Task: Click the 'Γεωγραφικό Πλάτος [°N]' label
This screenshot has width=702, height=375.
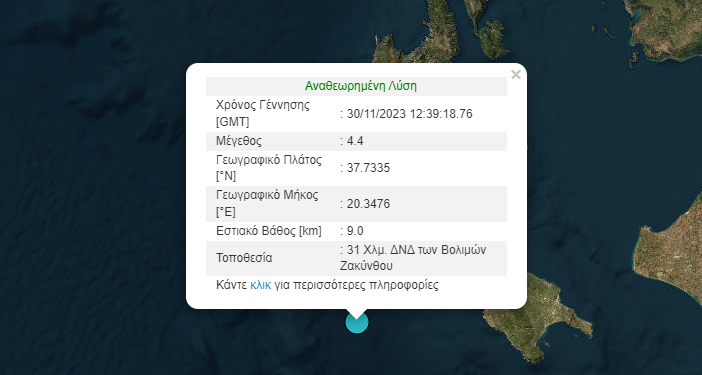Action: (x=269, y=168)
